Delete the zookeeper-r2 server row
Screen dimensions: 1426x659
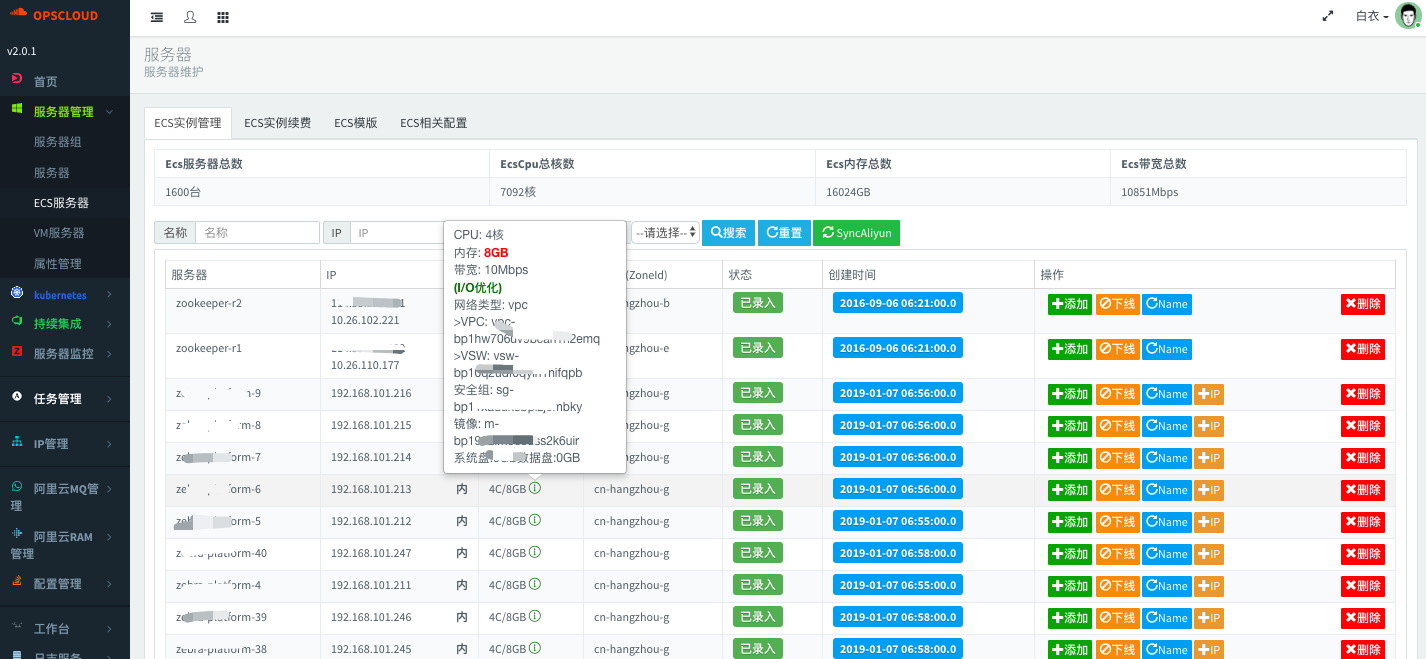pyautogui.click(x=1362, y=304)
